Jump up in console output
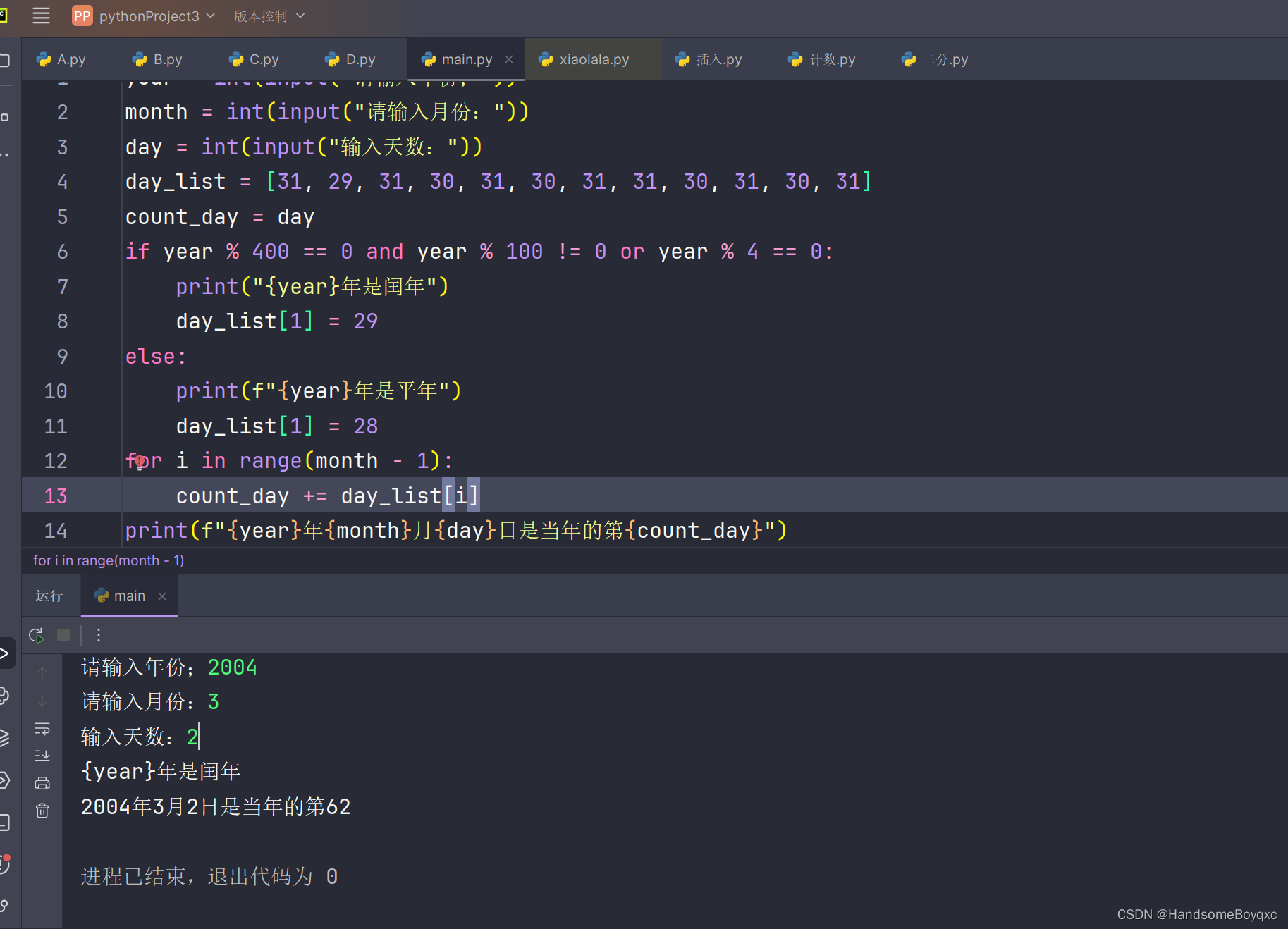1288x929 pixels. pos(42,672)
